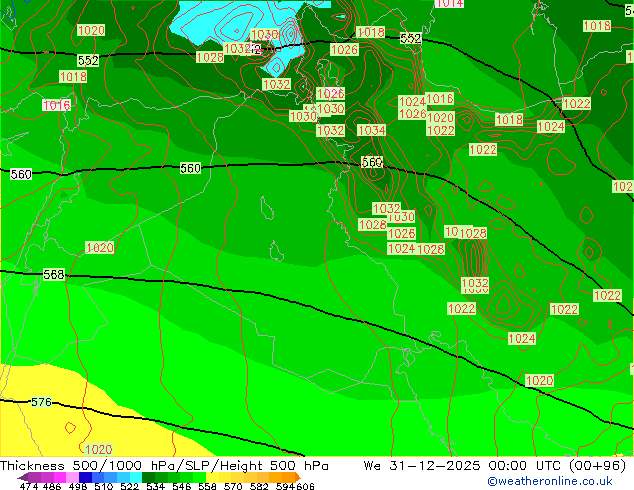Click the '576' height contour label
634x490 pixels.
41,402
